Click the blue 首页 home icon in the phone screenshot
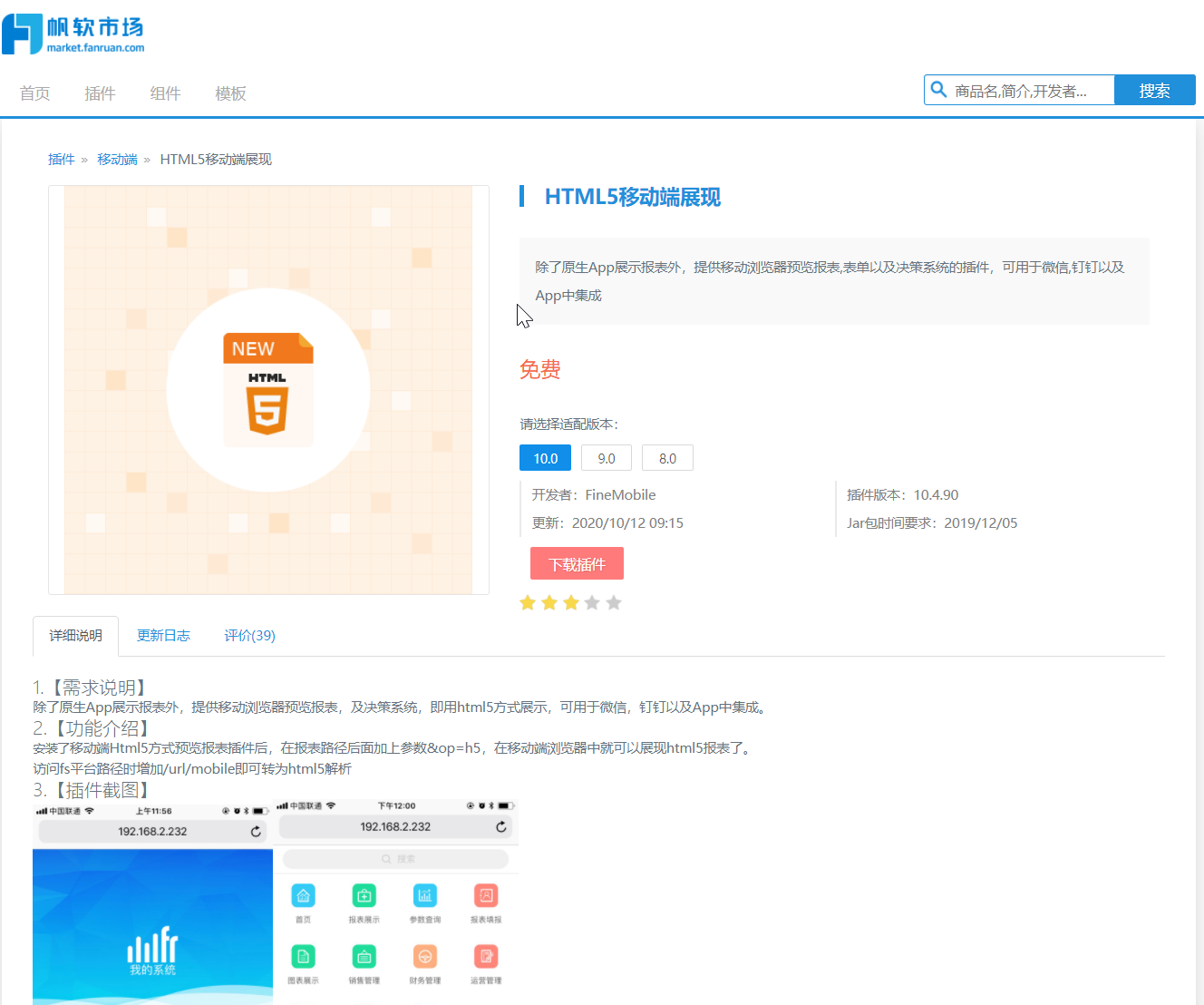Image resolution: width=1204 pixels, height=1005 pixels. (x=303, y=896)
